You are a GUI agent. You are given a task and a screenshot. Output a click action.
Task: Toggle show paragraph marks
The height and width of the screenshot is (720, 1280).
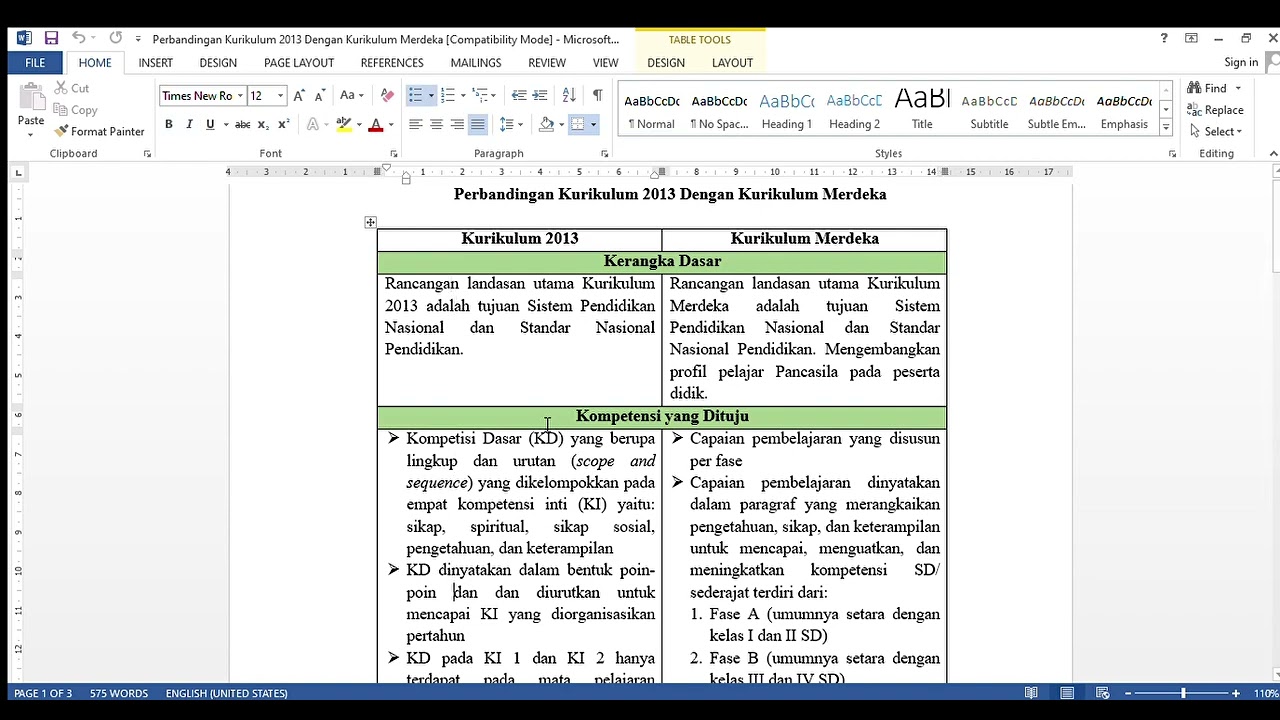pyautogui.click(x=597, y=95)
